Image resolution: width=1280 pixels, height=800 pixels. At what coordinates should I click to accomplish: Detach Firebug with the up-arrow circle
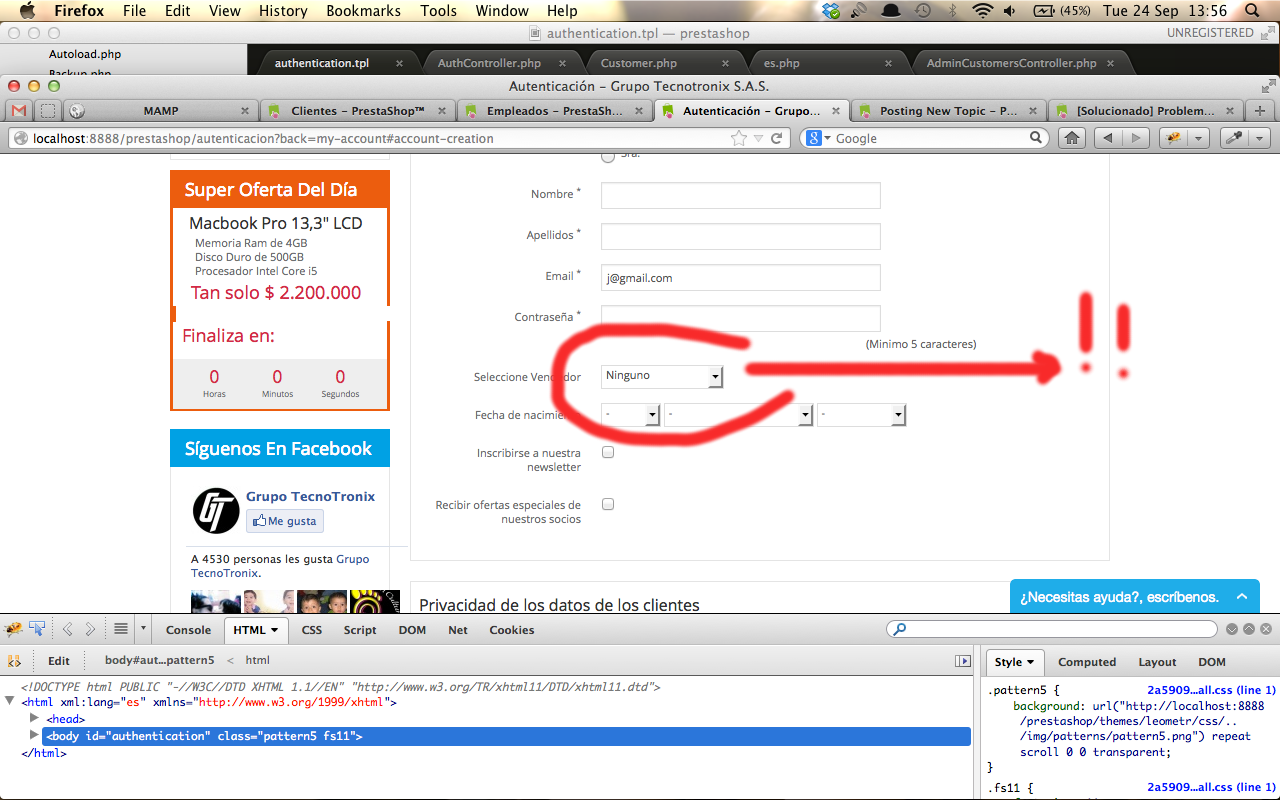click(x=1249, y=629)
